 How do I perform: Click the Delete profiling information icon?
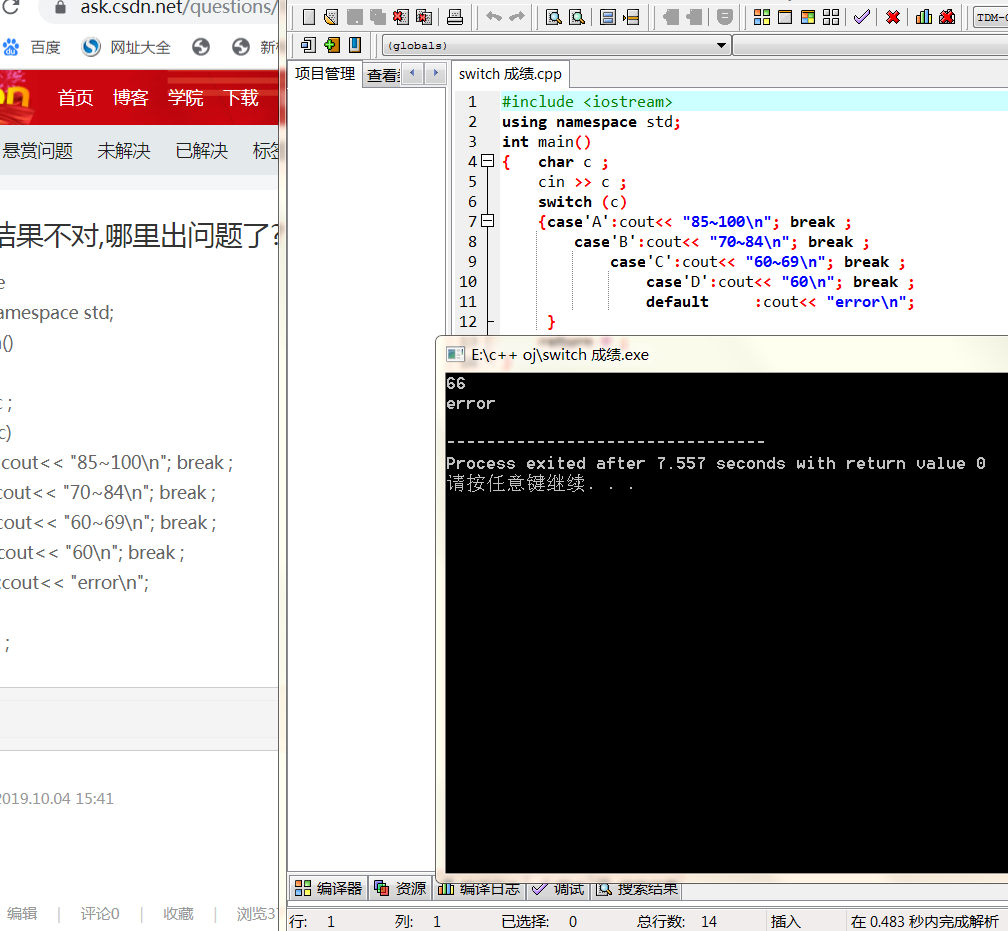click(x=947, y=17)
